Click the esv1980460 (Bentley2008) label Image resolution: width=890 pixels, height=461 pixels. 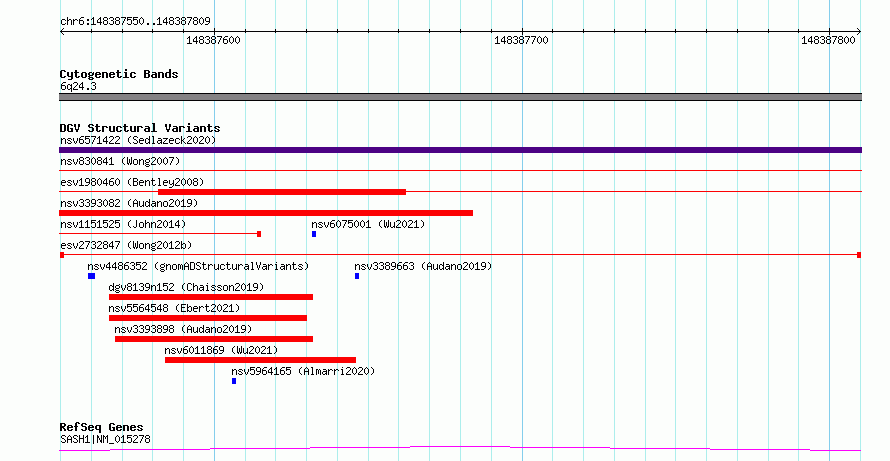coord(132,182)
